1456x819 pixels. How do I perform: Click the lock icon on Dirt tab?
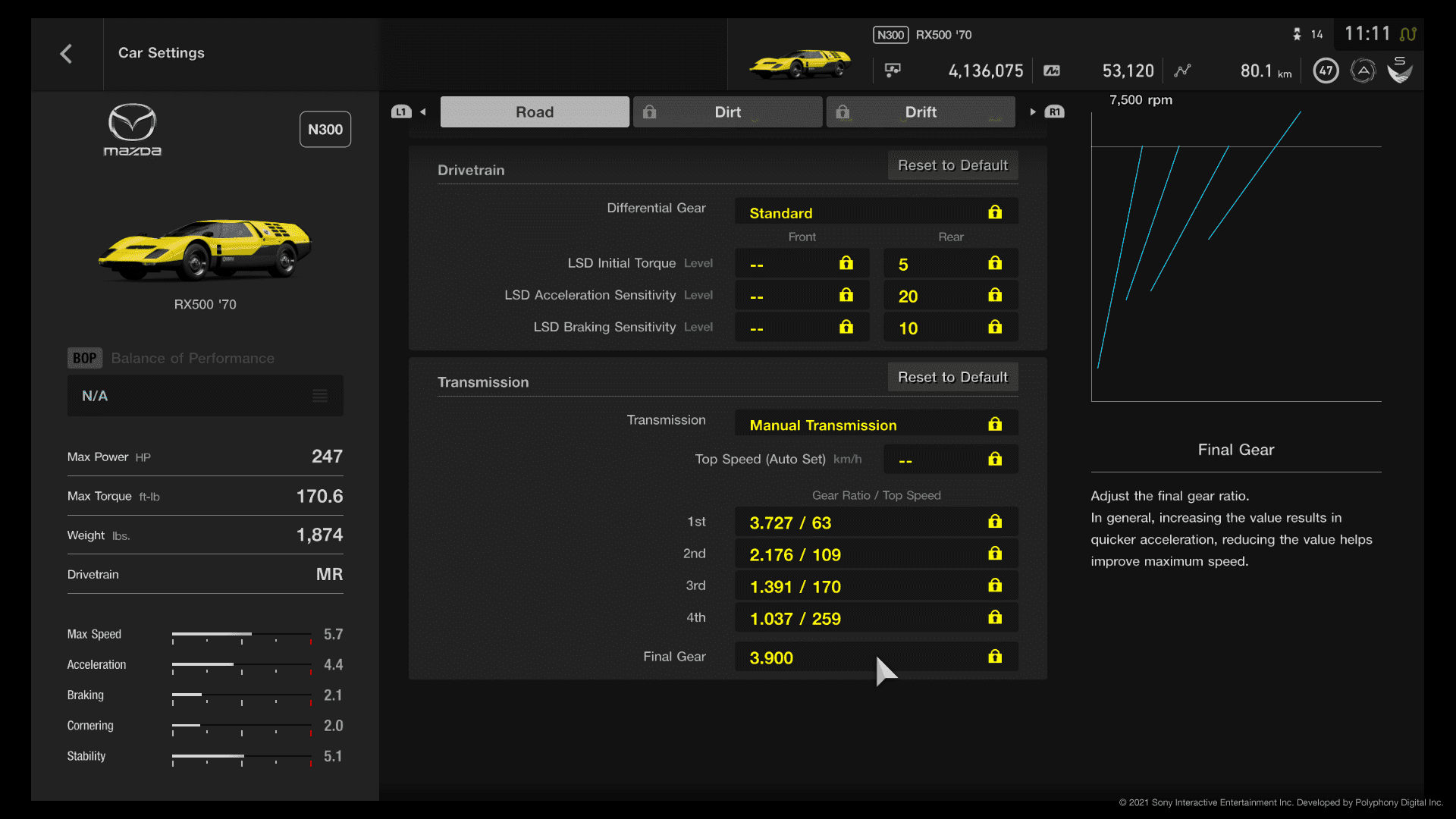point(650,112)
